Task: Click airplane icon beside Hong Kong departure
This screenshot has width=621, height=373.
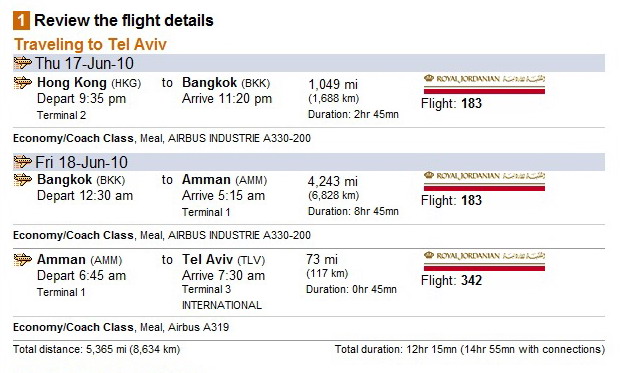Action: [x=23, y=82]
